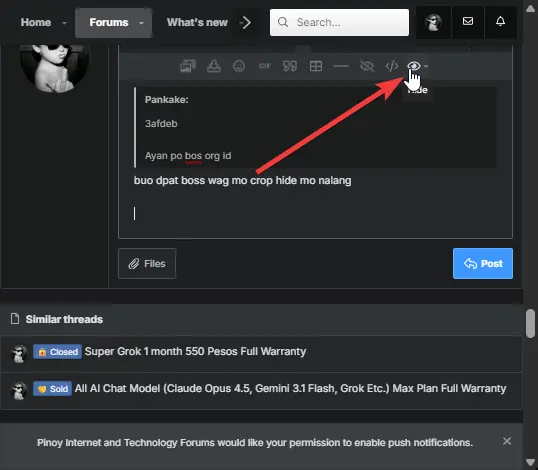Viewport: 538px width, 470px height.
Task: Click the vertical scrollbar thumb
Action: pos(530,324)
